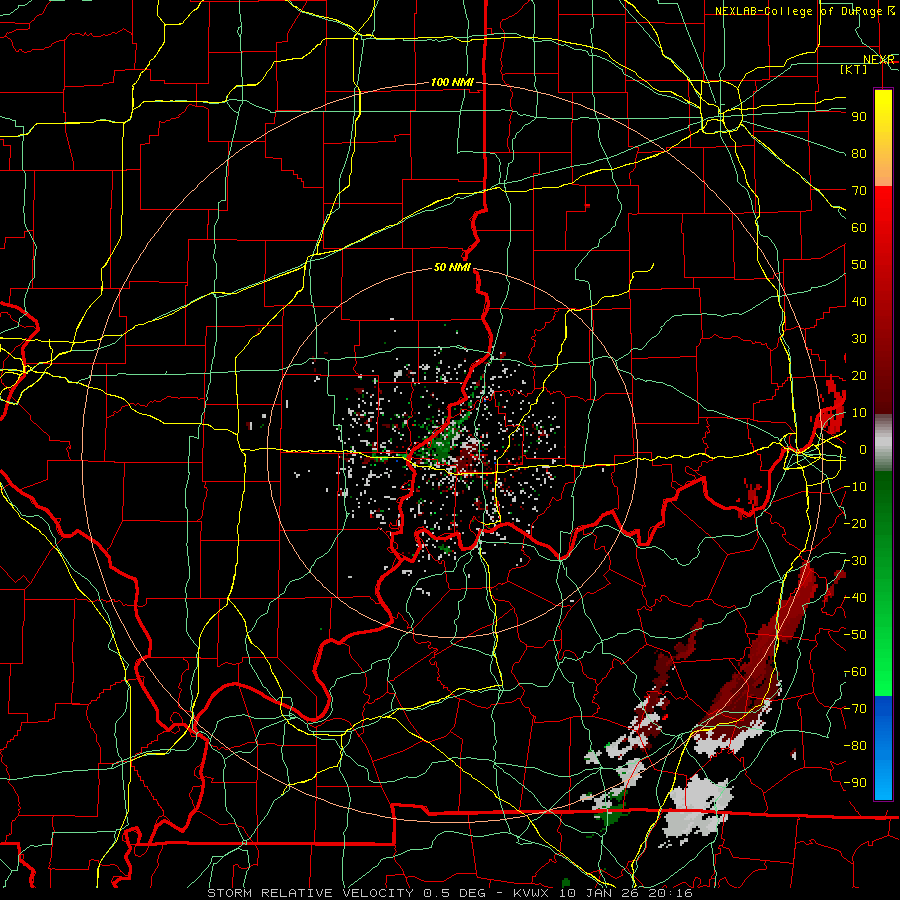Select the 50 NMI range ring label
The height and width of the screenshot is (900, 900).
click(452, 267)
